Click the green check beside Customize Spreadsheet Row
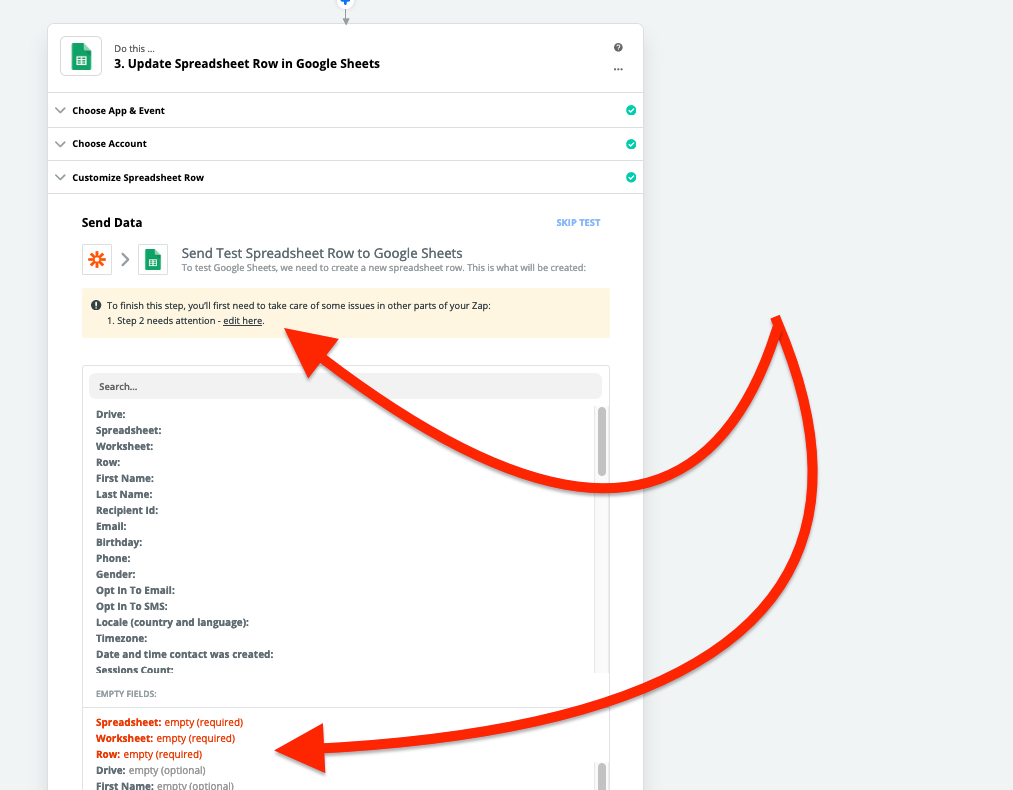The height and width of the screenshot is (790, 1013). tap(631, 177)
